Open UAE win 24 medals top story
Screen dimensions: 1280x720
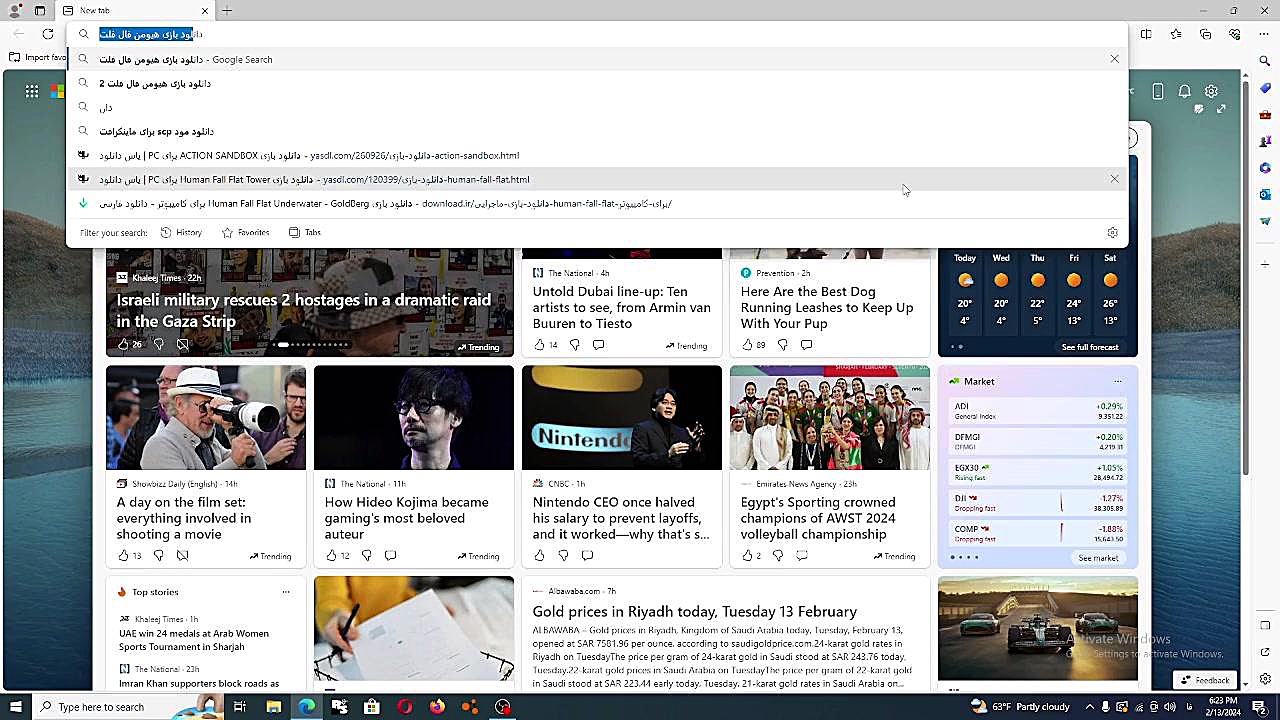(x=194, y=639)
